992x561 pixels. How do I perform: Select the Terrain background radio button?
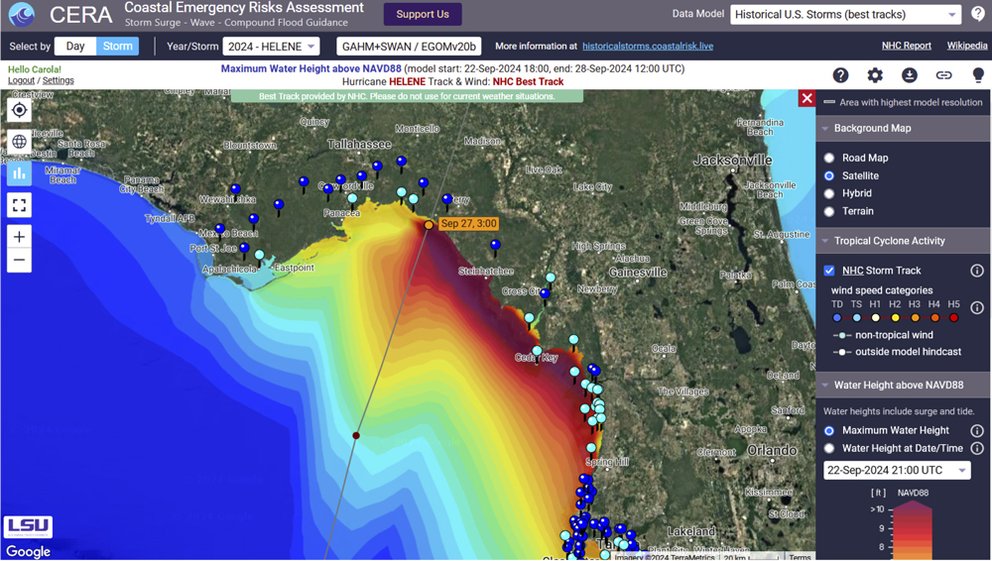tap(829, 211)
